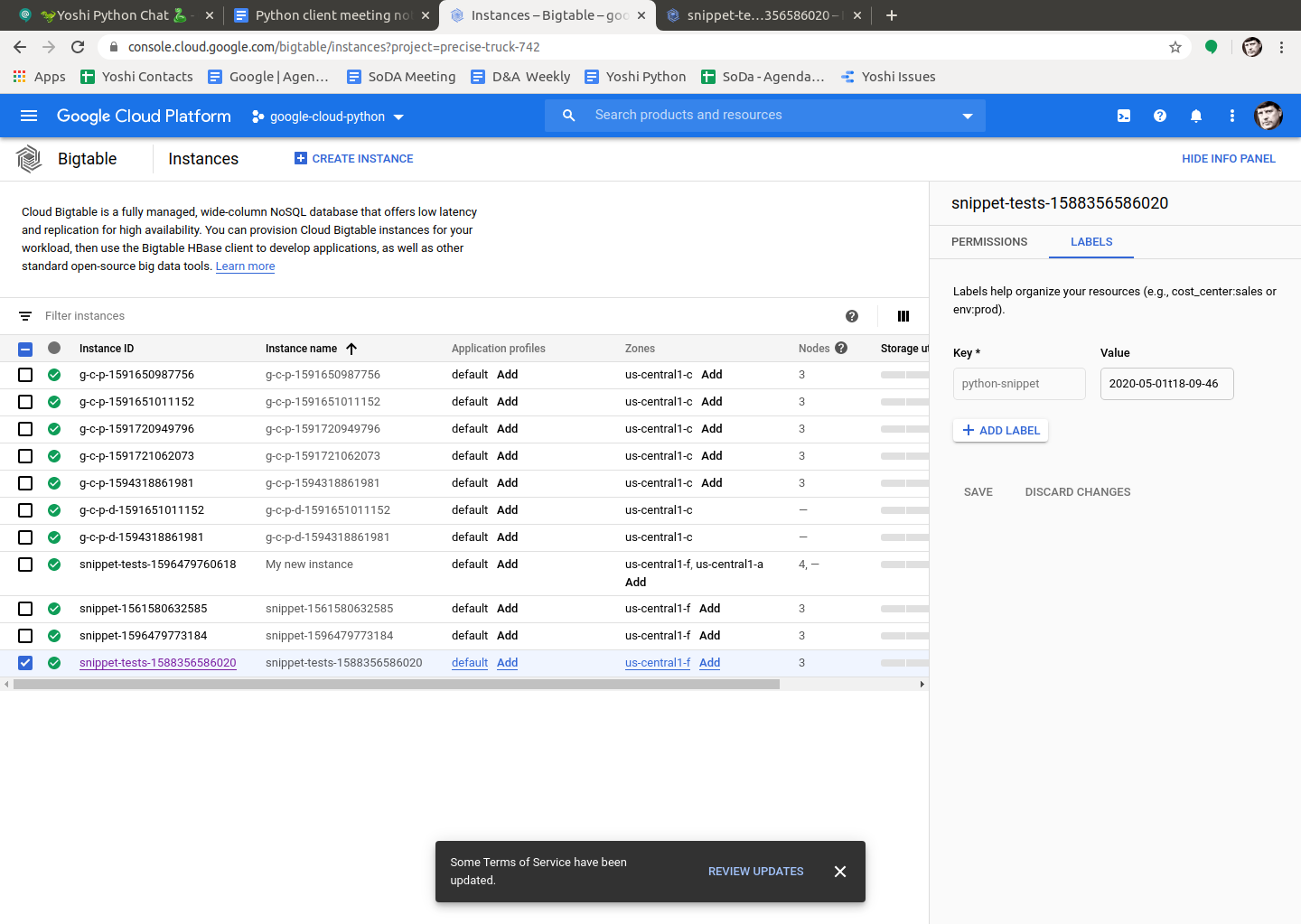This screenshot has width=1301, height=924.
Task: Open the Learn more link
Action: tap(245, 266)
